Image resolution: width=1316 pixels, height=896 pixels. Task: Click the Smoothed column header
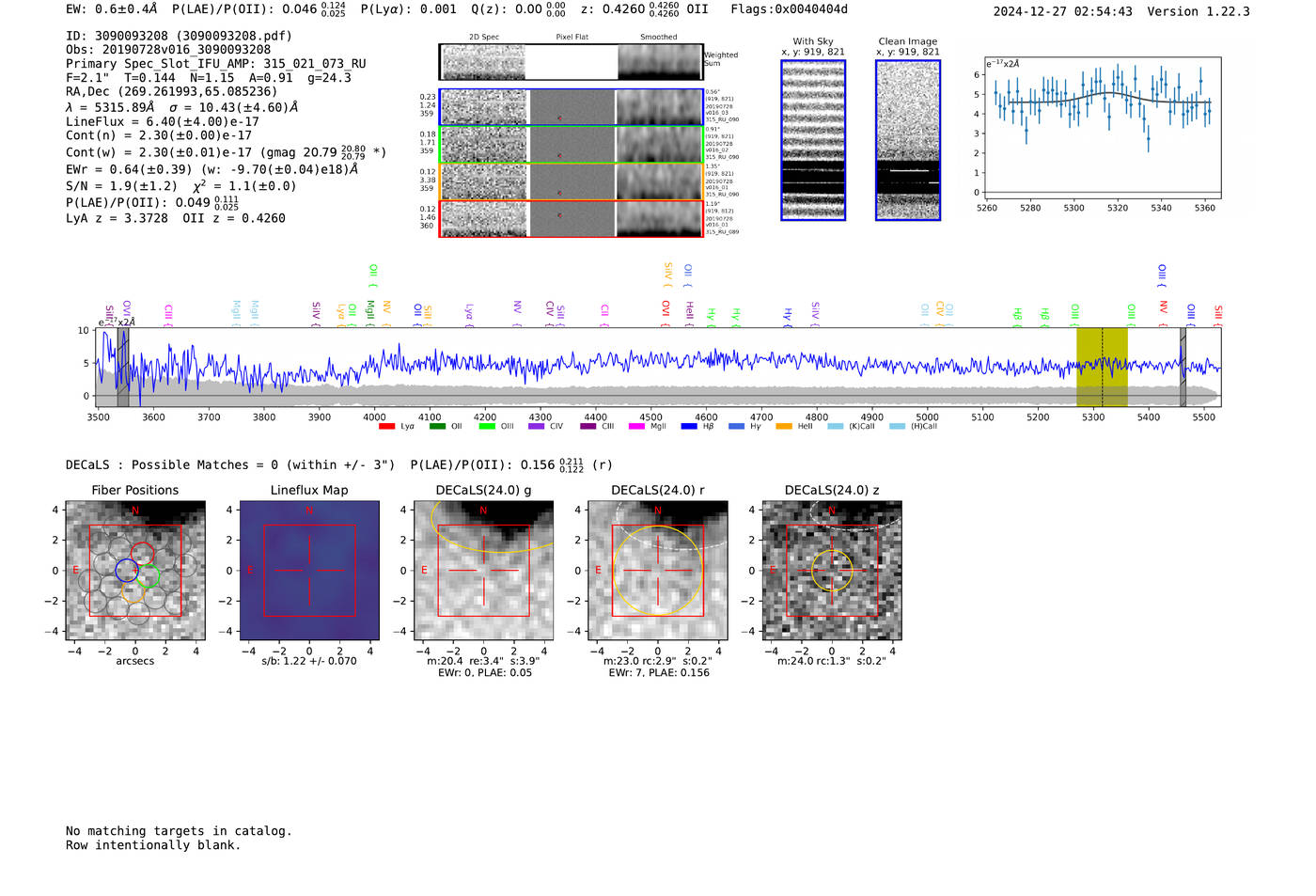(659, 38)
